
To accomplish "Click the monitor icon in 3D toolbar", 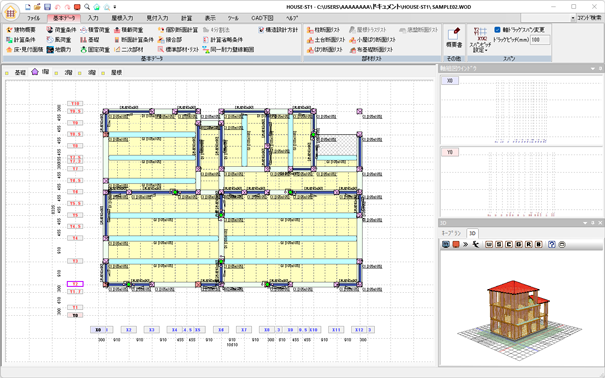I will coord(446,245).
